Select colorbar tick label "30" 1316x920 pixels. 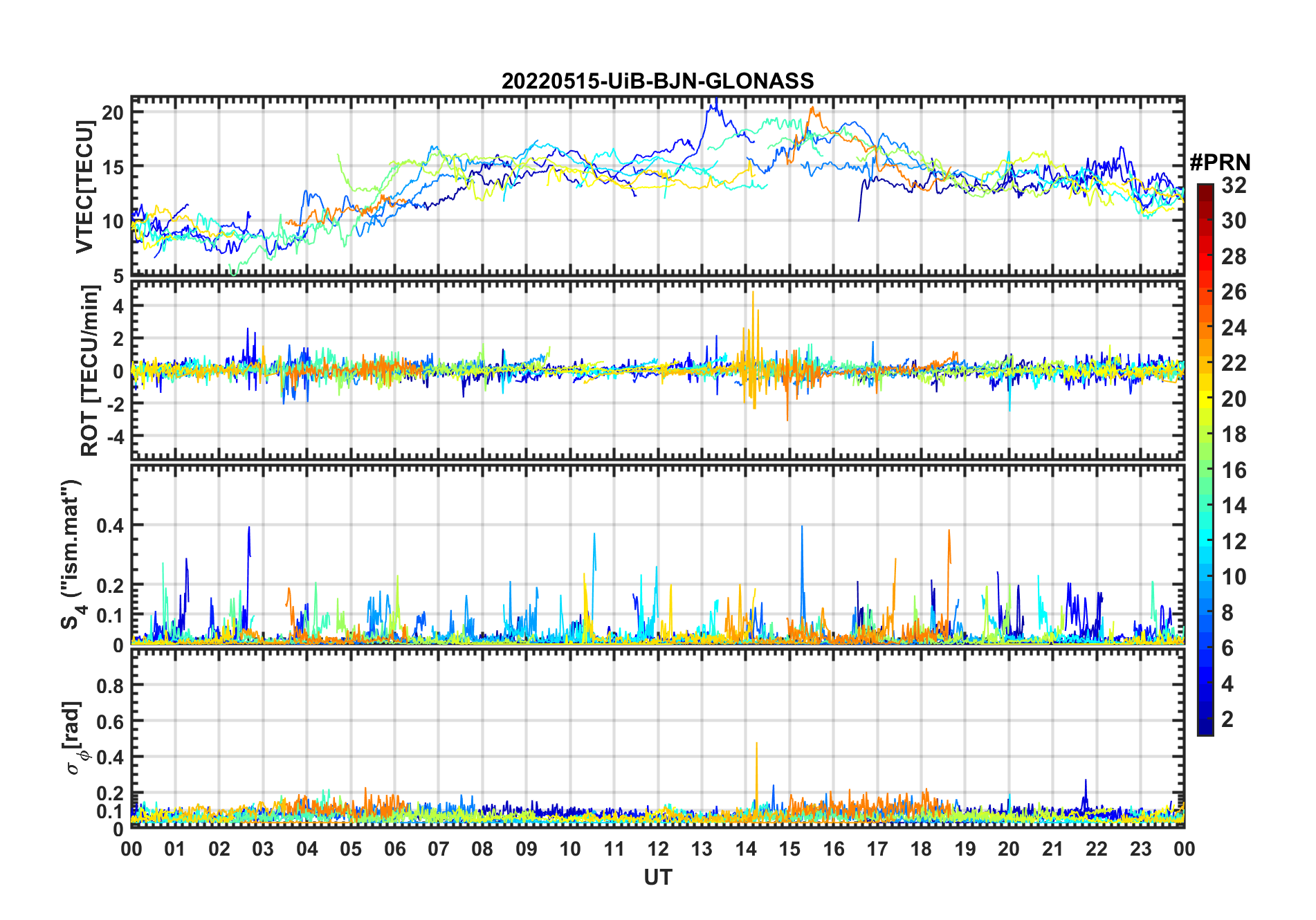pyautogui.click(x=1234, y=221)
